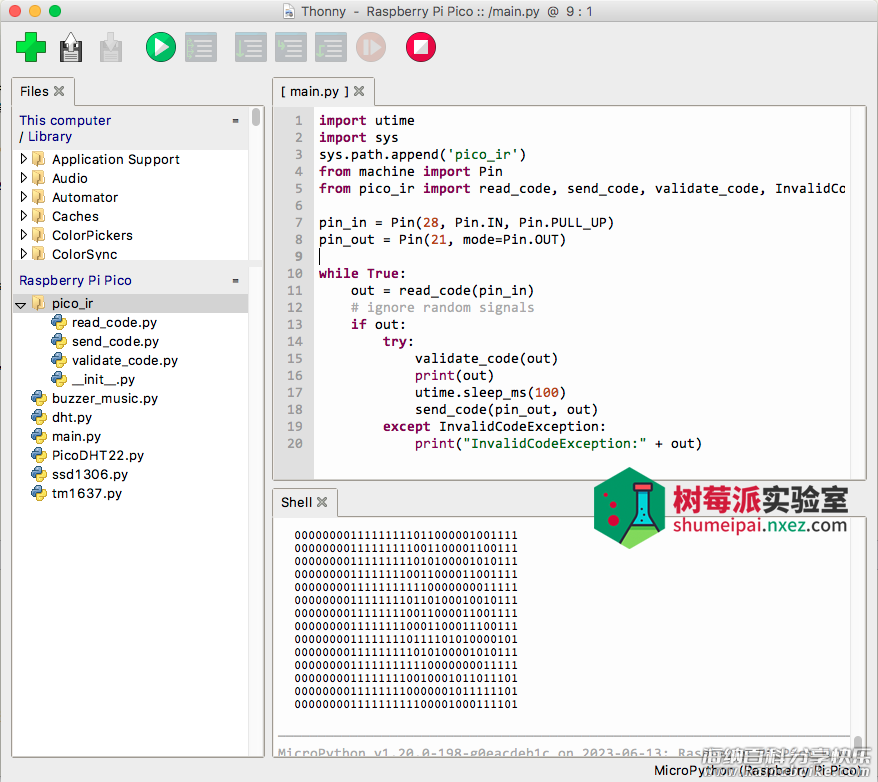Click the Library path link
This screenshot has height=782, width=878.
[50, 137]
